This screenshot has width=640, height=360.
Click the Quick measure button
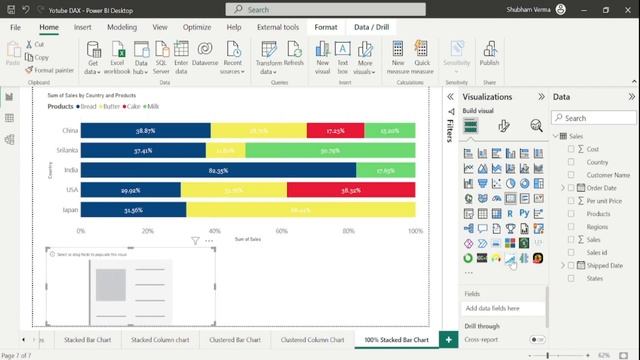422,58
